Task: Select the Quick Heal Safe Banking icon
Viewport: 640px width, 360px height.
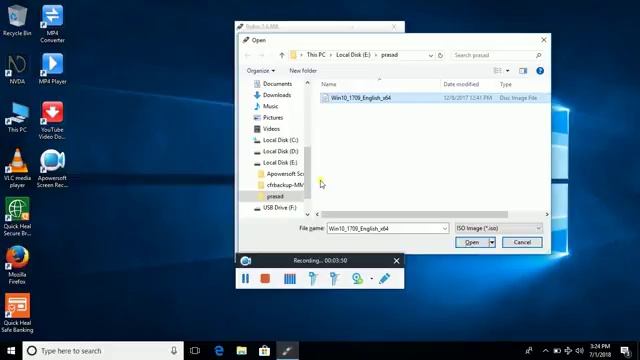Action: click(17, 313)
